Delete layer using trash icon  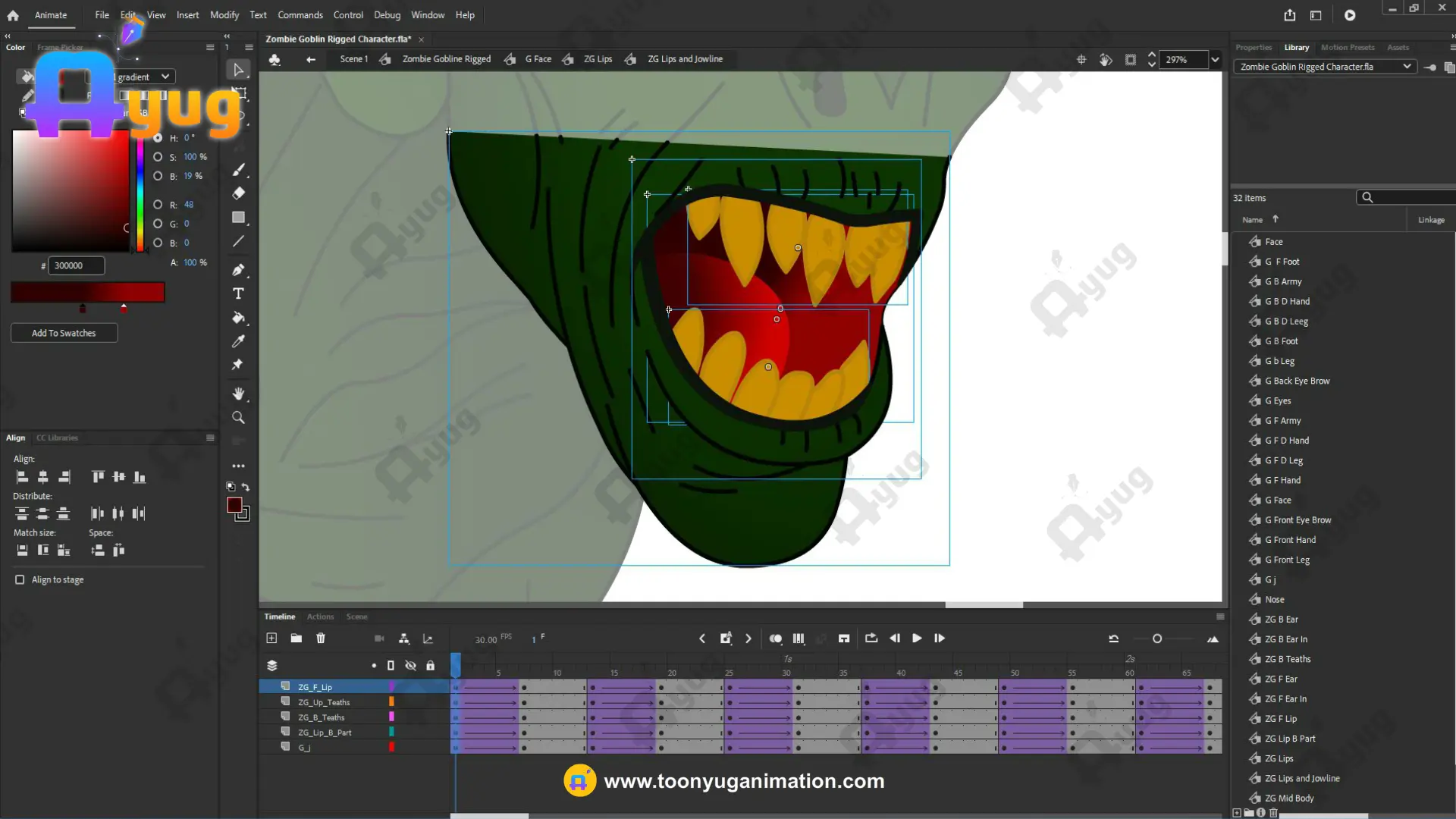[x=321, y=639]
